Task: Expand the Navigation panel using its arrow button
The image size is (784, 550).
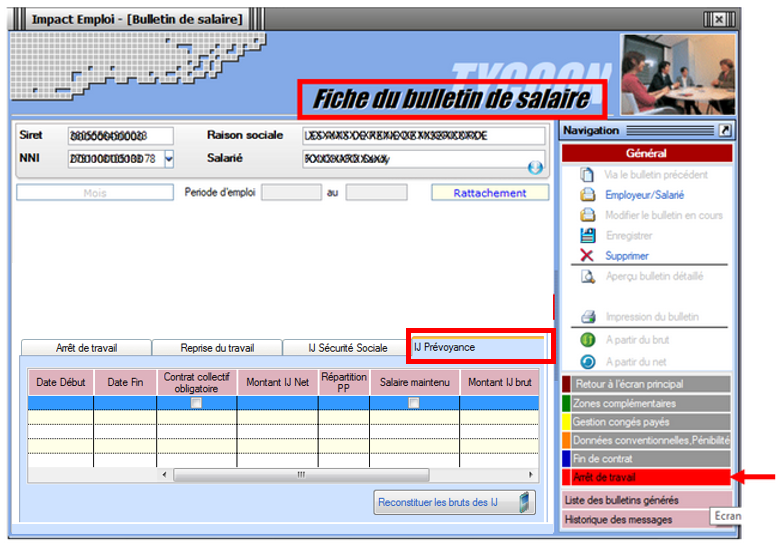Action: tap(725, 130)
